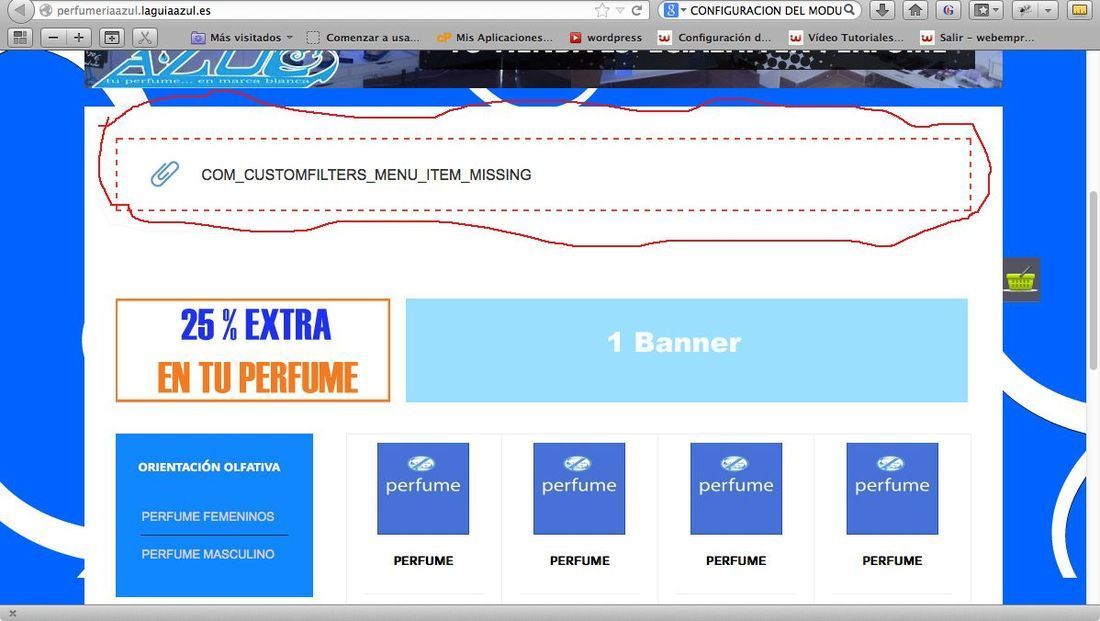Screen dimensions: 1100x621
Task: Open the PERFUME MASCULINO menu item
Action: (208, 554)
